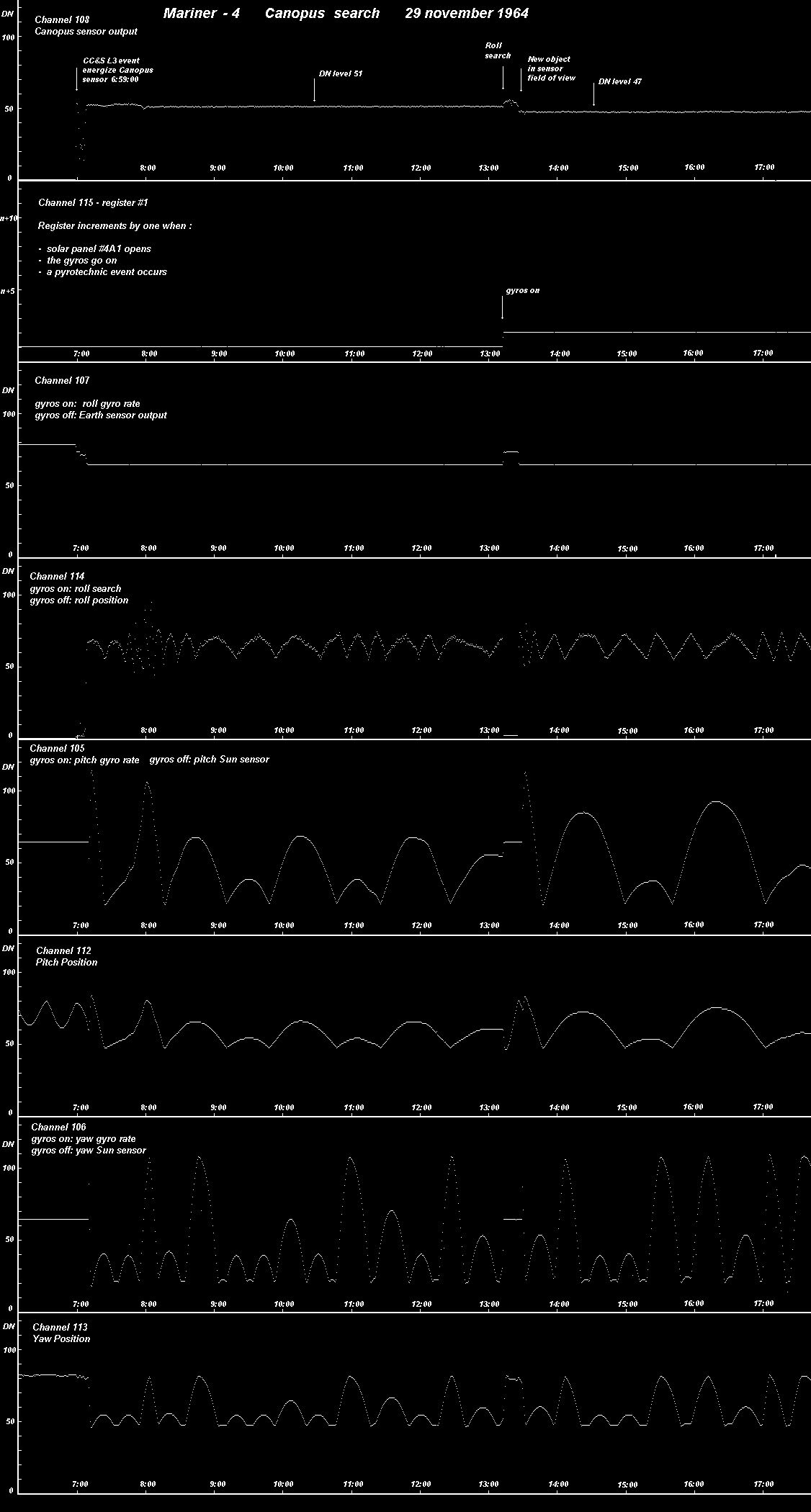Image resolution: width=811 pixels, height=1512 pixels.
Task: Click "Register increments by one when :" text
Action: click(x=115, y=226)
